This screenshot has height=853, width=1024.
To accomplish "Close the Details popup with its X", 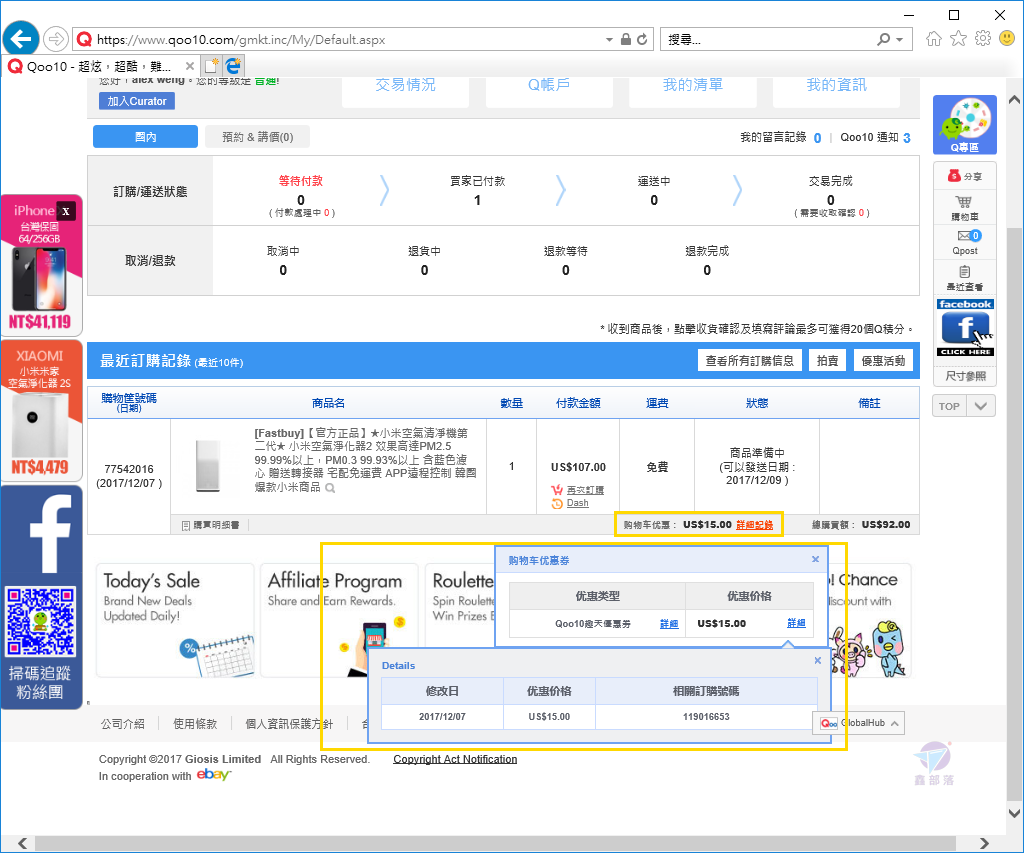I will pos(817,660).
